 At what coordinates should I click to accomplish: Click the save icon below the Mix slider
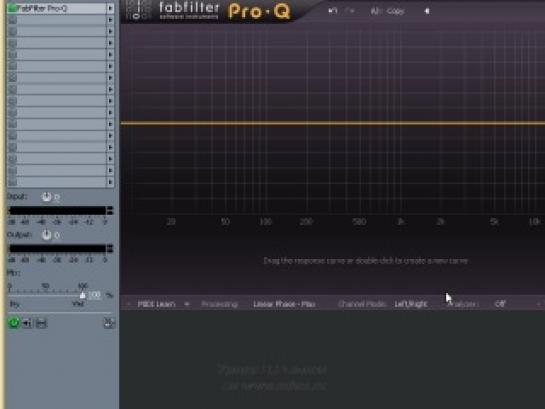(41, 323)
